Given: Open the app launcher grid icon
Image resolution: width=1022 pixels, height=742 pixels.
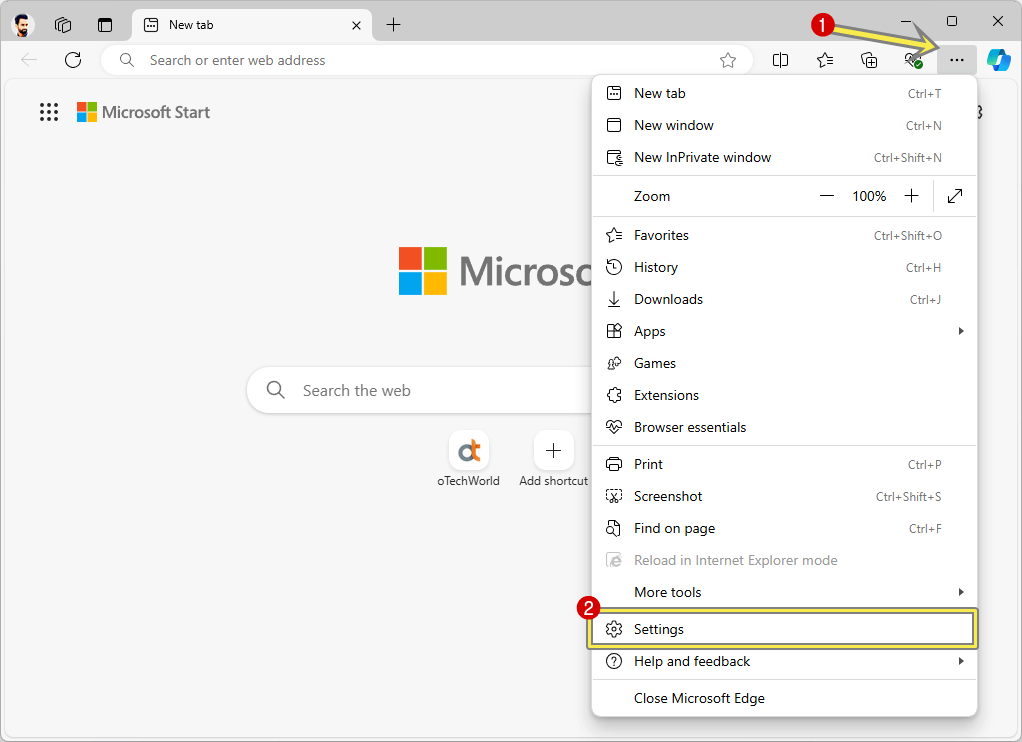Looking at the screenshot, I should tap(49, 112).
